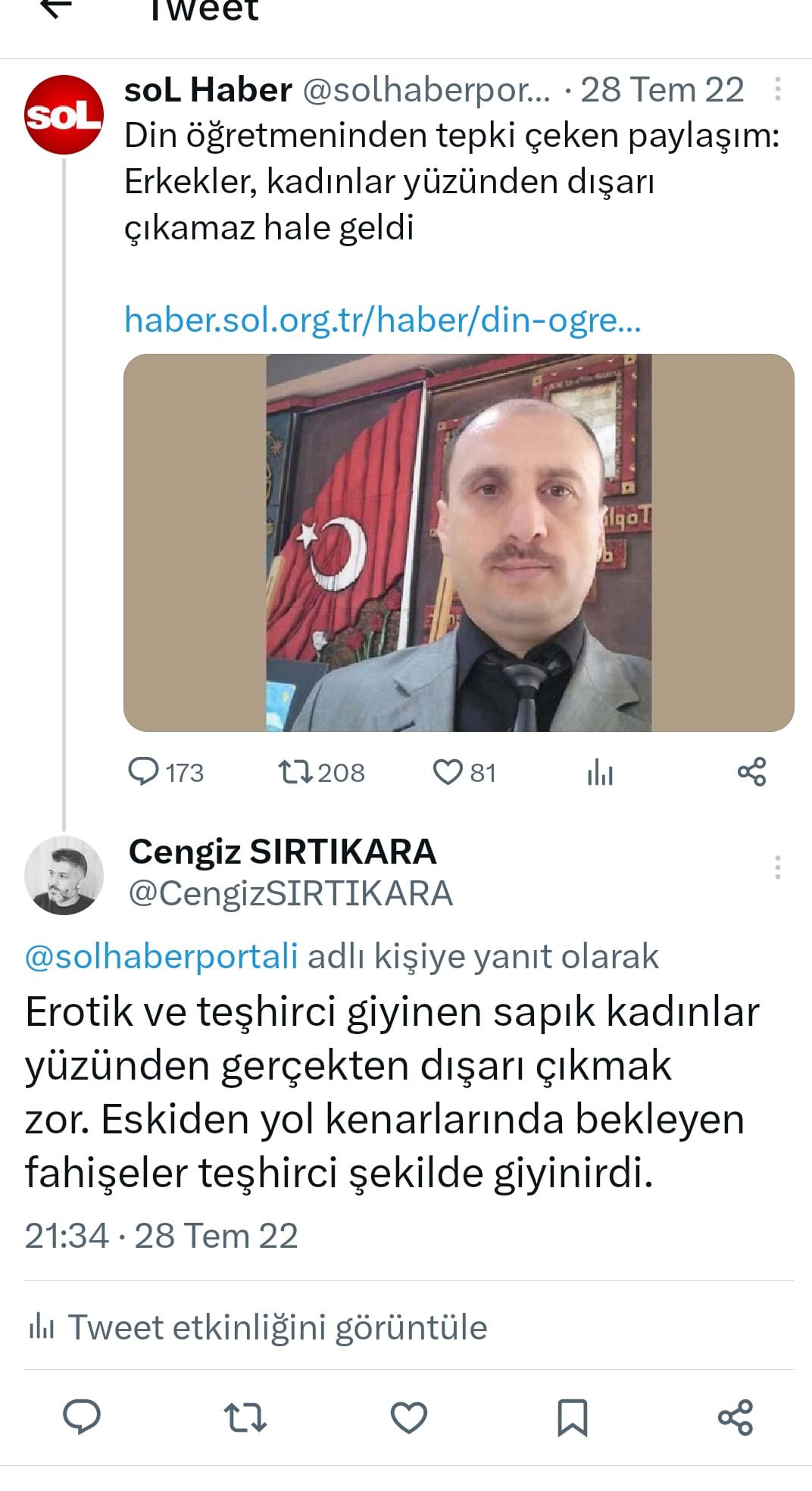The height and width of the screenshot is (1491, 812).
Task: Reply to Cengiz's tweet with the comment icon
Action: 82,1416
